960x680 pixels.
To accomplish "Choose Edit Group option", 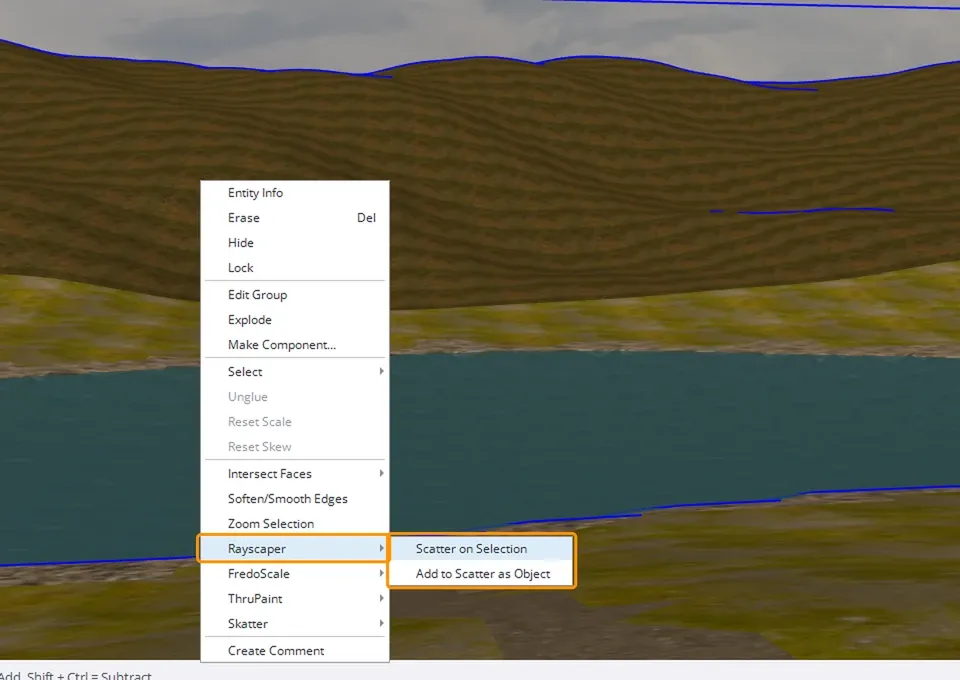I will pos(294,295).
